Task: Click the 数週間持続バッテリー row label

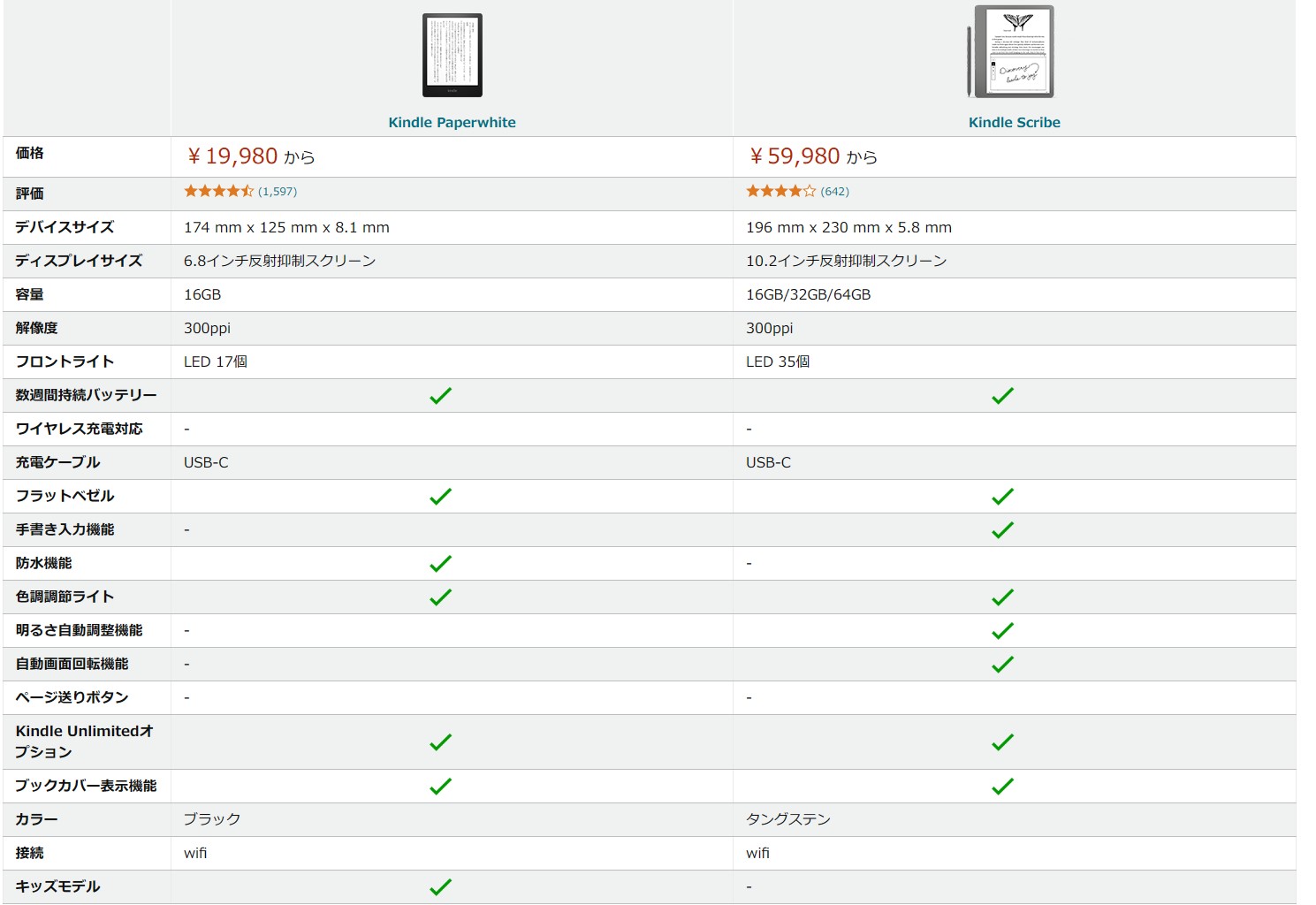Action: point(86,395)
